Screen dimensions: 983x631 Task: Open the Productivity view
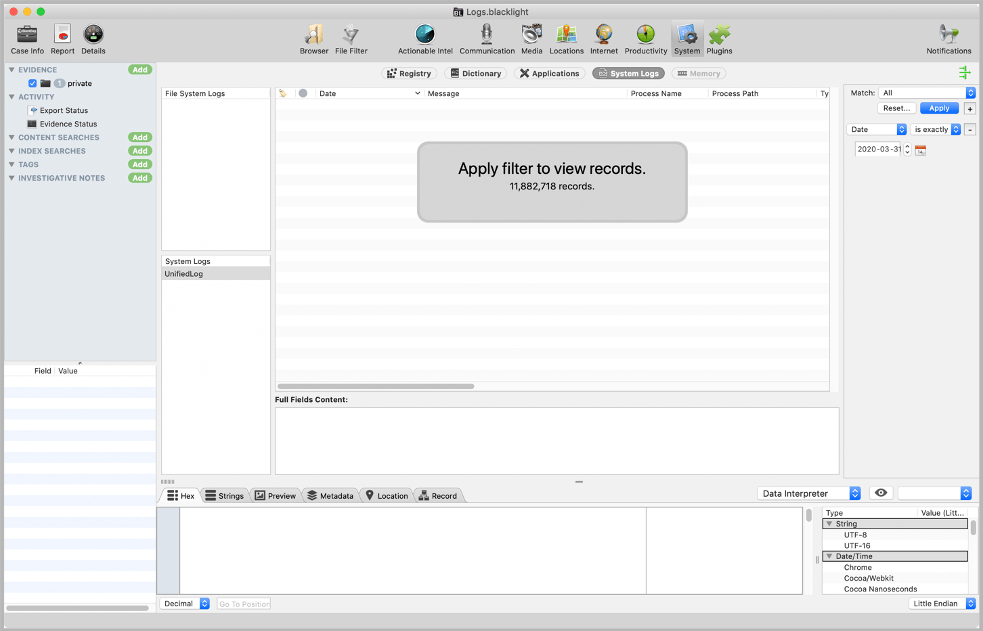(x=646, y=39)
